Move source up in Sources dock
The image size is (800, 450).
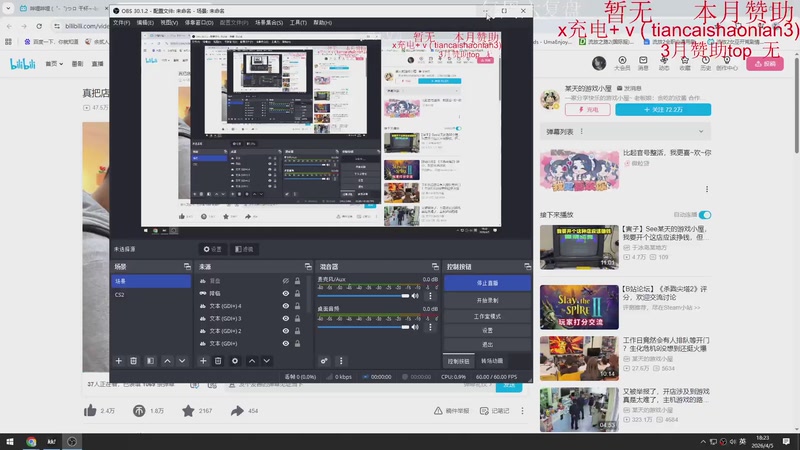(252, 361)
